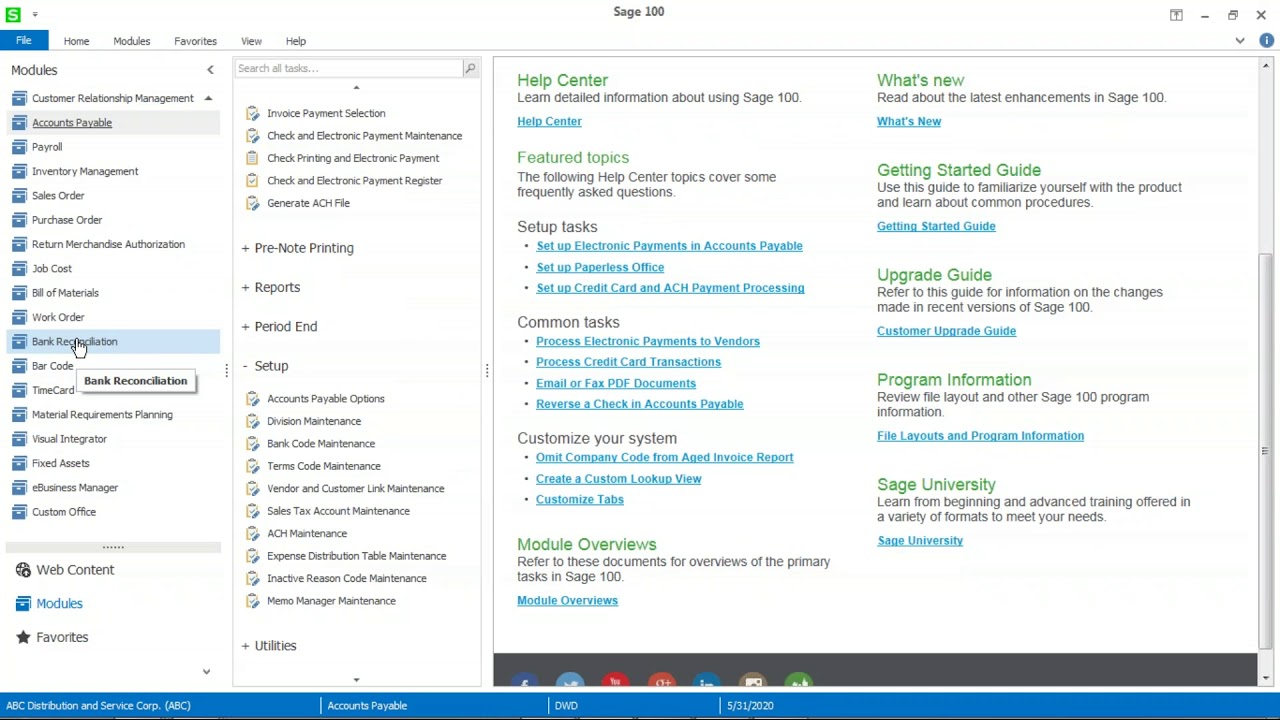Open the quick access toolbar dropdown arrow

click(35, 14)
